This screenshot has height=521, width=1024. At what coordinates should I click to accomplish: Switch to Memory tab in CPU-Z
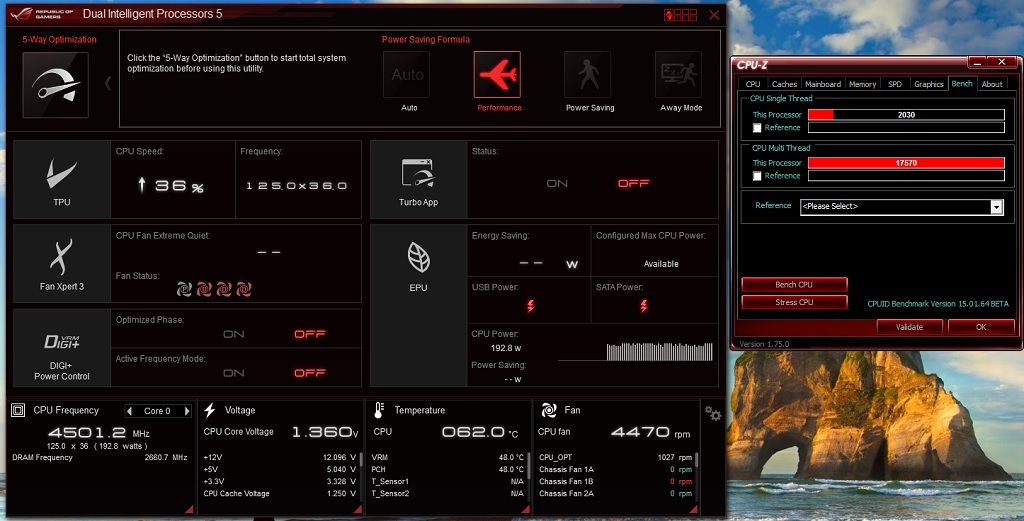click(862, 84)
